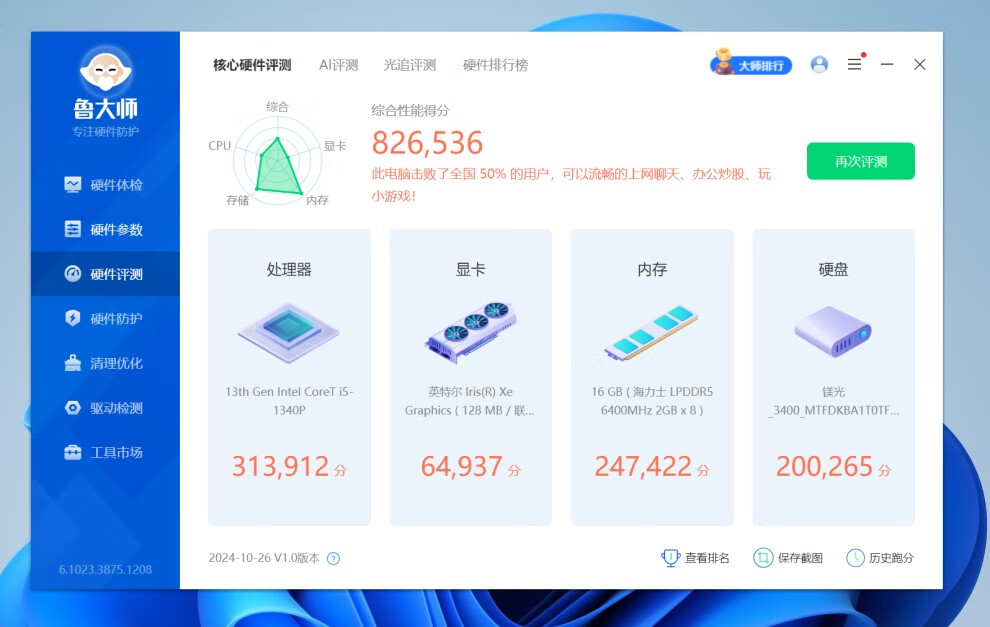Click the hard disk illustration
Viewport: 990px width, 627px height.
pos(833,331)
